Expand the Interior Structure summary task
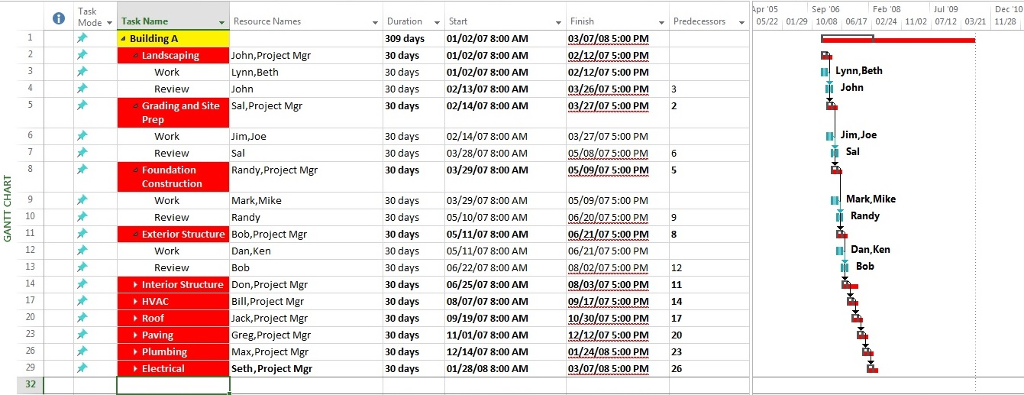The height and width of the screenshot is (395, 1024). click(135, 285)
